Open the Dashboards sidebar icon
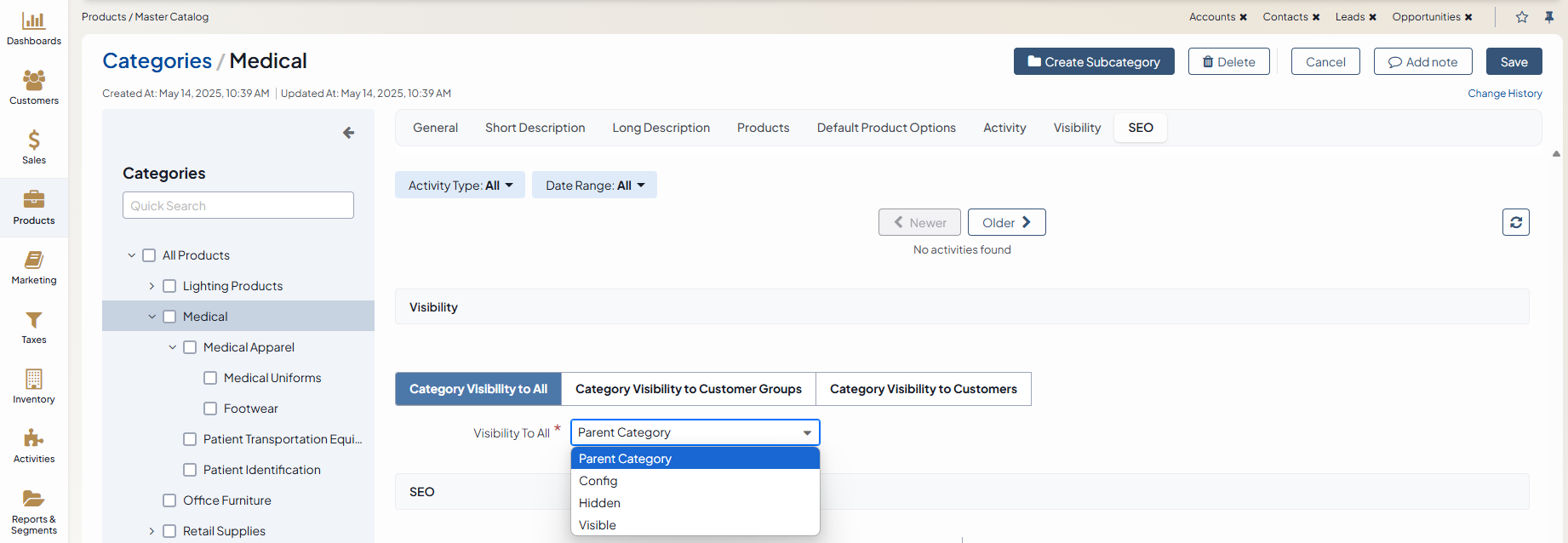 [x=33, y=21]
